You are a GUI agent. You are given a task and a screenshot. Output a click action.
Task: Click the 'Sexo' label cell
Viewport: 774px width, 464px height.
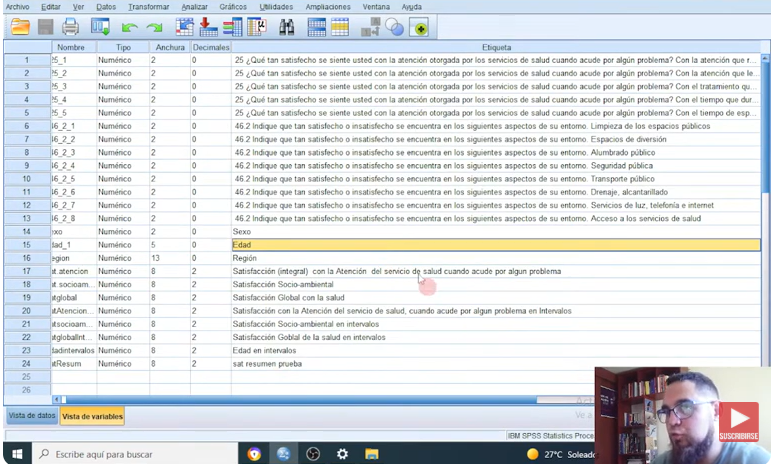point(496,232)
